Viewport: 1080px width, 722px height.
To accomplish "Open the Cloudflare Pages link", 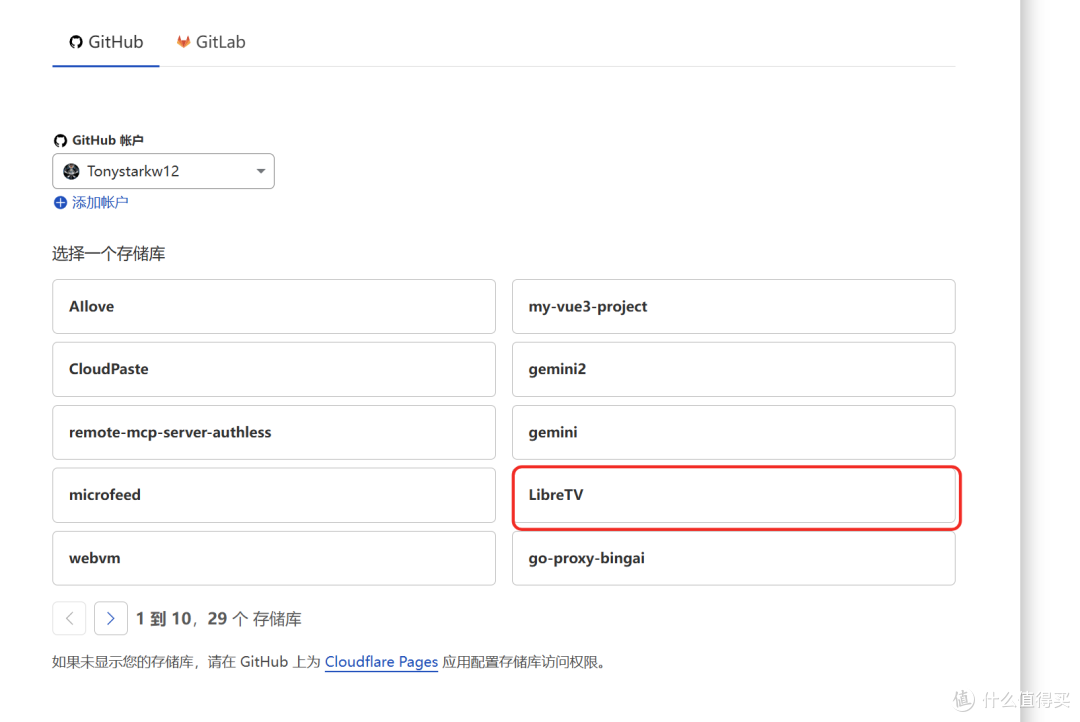I will (381, 662).
